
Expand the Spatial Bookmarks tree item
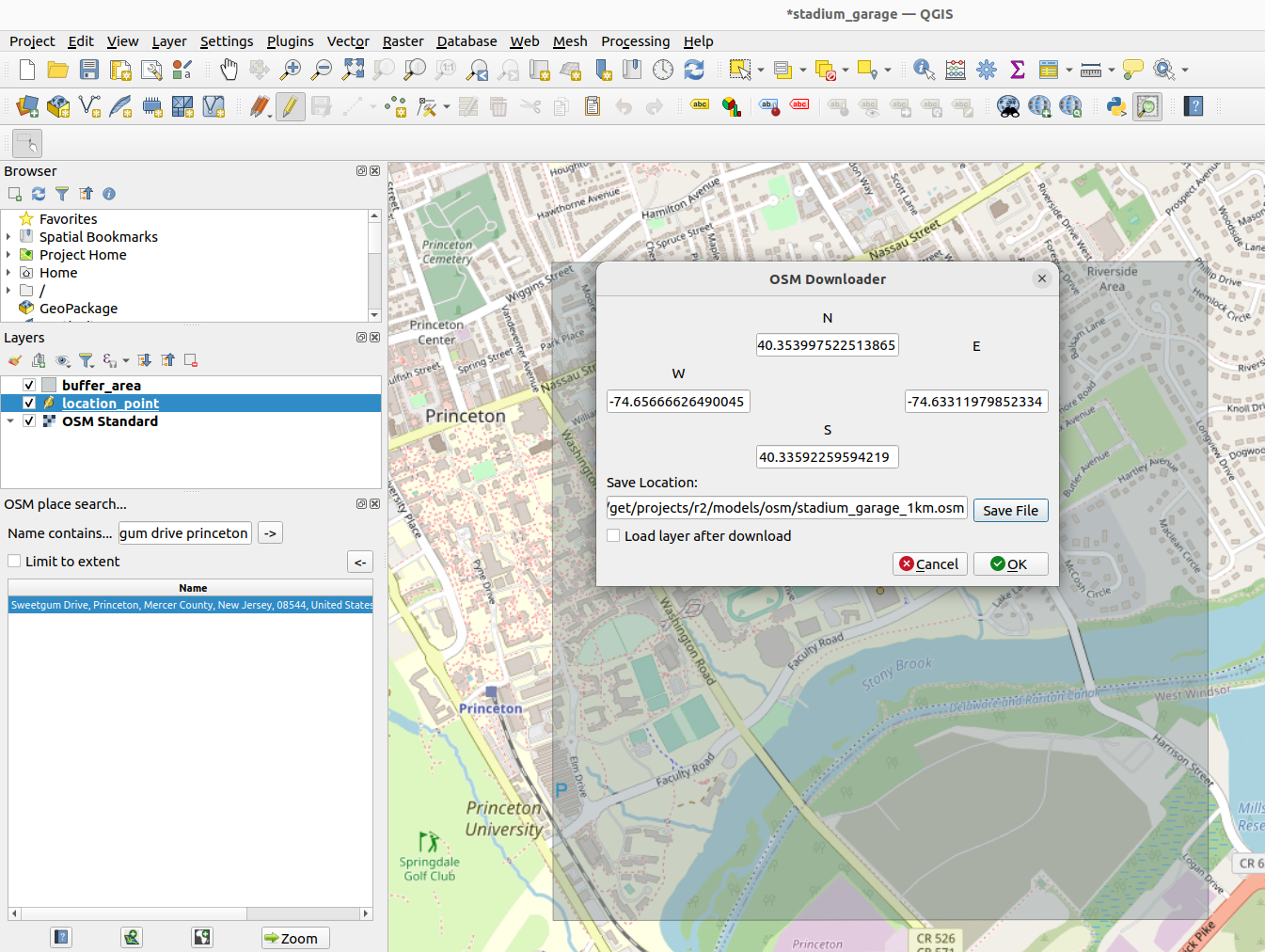point(8,237)
